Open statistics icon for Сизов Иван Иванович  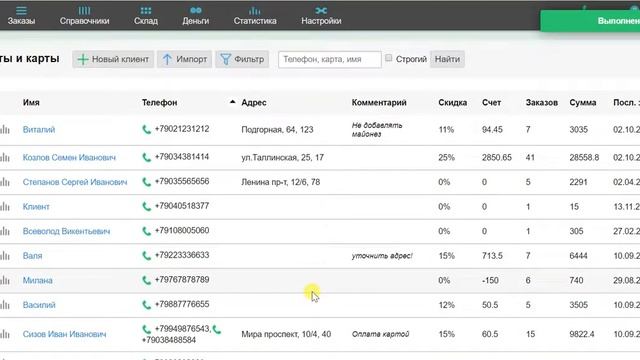pyautogui.click(x=5, y=334)
